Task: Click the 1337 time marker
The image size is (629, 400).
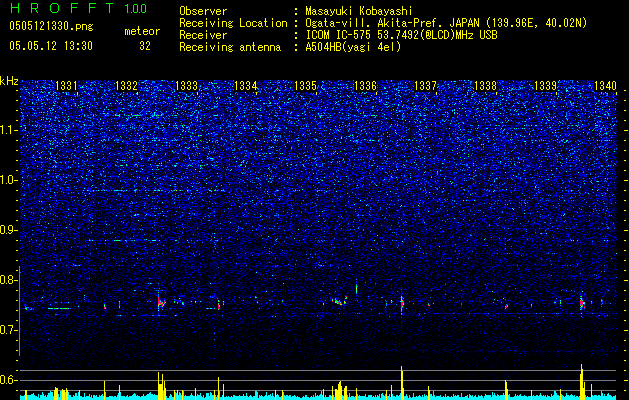Action: pyautogui.click(x=425, y=86)
